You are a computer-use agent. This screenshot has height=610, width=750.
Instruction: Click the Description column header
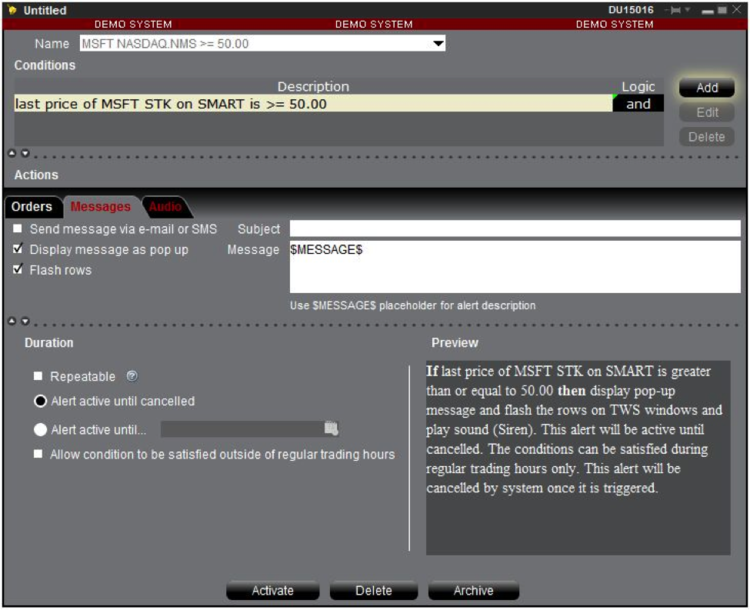pos(313,87)
